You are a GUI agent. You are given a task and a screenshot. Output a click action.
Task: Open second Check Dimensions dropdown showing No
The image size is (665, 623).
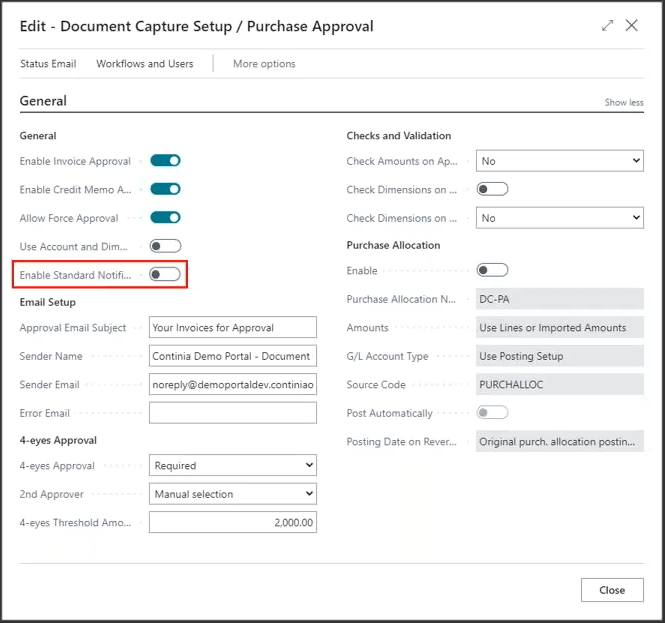[559, 218]
